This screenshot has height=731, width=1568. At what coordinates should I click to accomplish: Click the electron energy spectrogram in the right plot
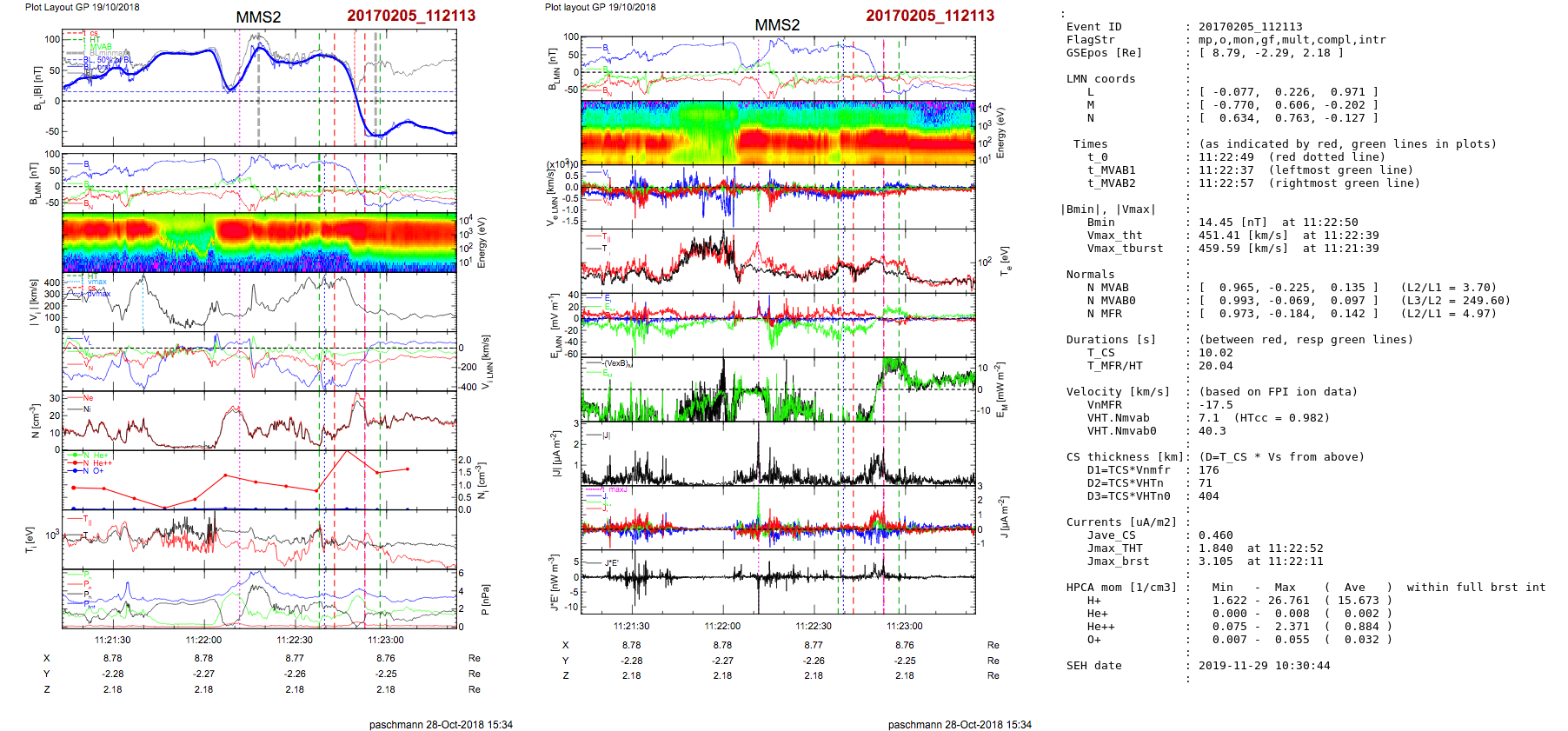pos(778,133)
